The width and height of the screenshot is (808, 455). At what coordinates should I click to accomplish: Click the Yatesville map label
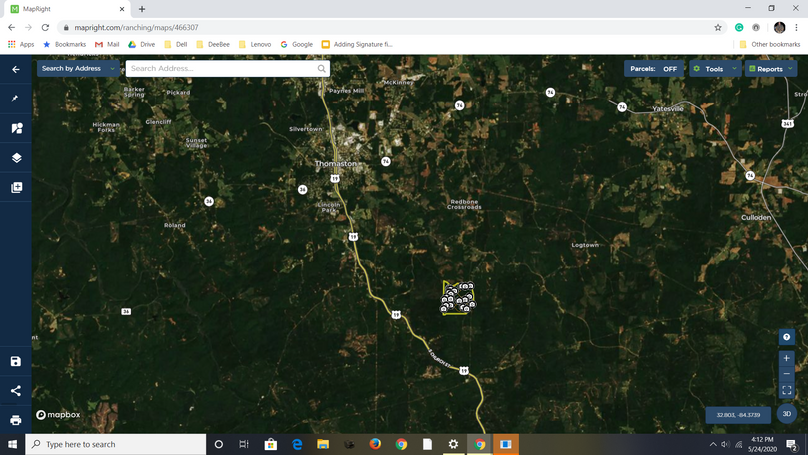(x=668, y=109)
